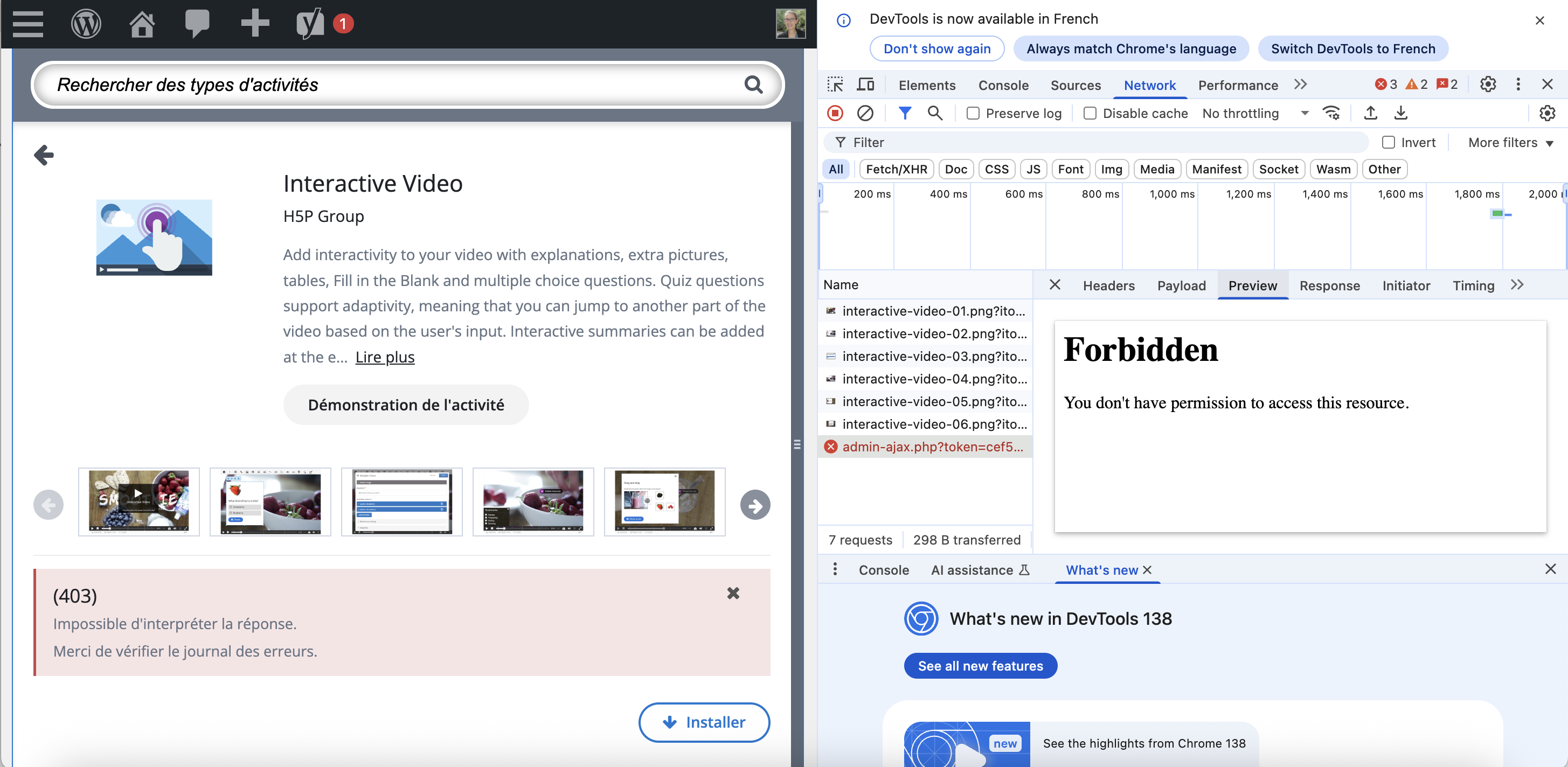Click the WordPress logo icon

86,24
